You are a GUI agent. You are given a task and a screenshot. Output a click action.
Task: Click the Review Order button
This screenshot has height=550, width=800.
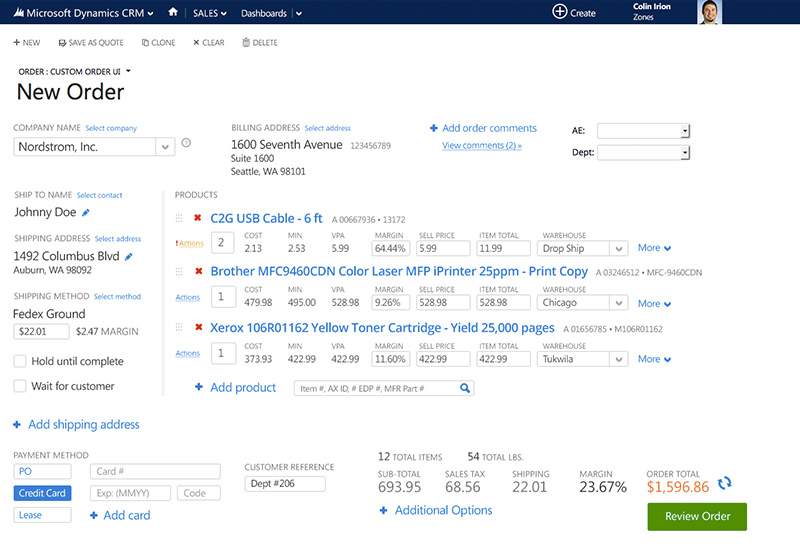697,516
